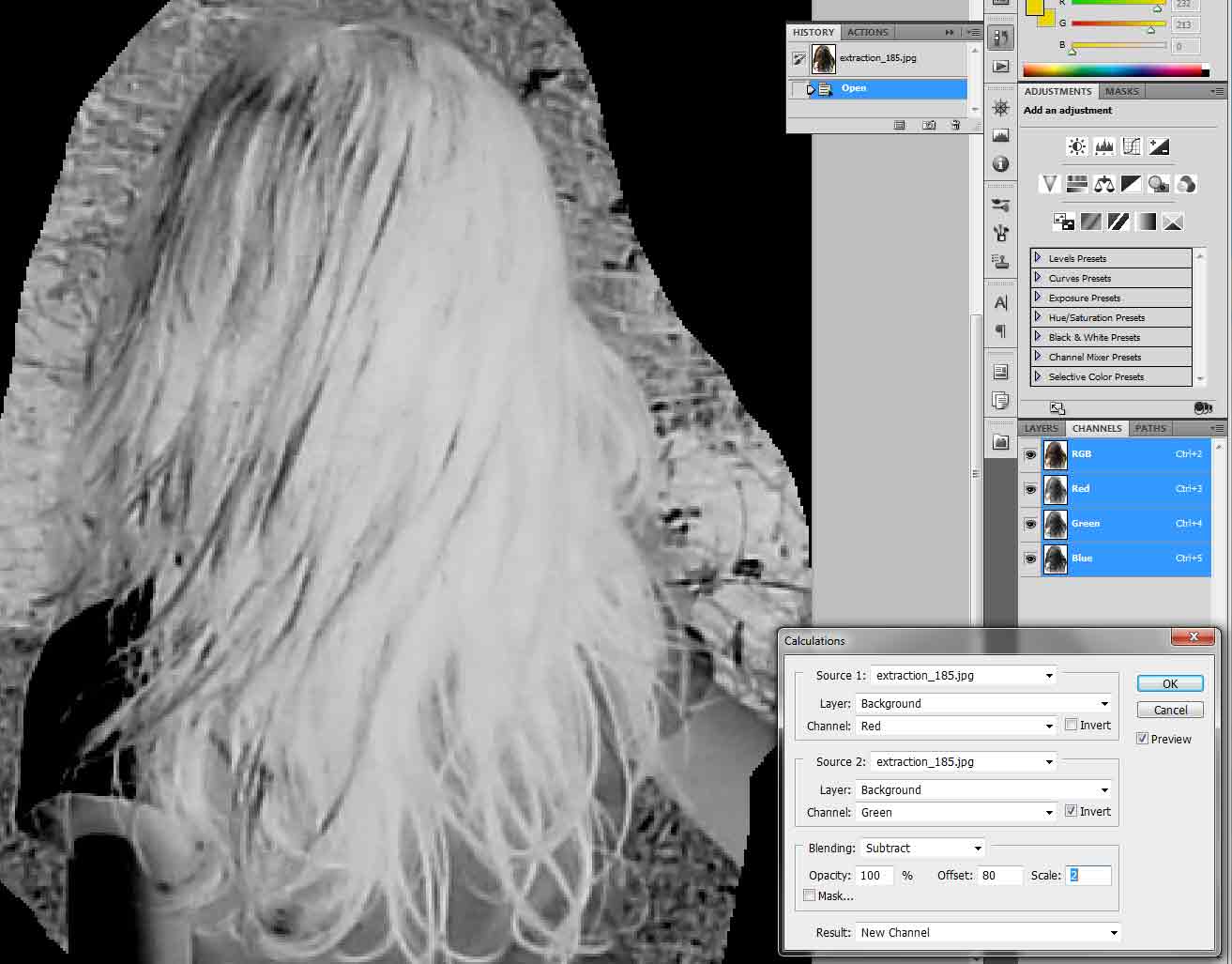Add a Levels adjustment
Viewport: 1232px width, 964px height.
1104,146
